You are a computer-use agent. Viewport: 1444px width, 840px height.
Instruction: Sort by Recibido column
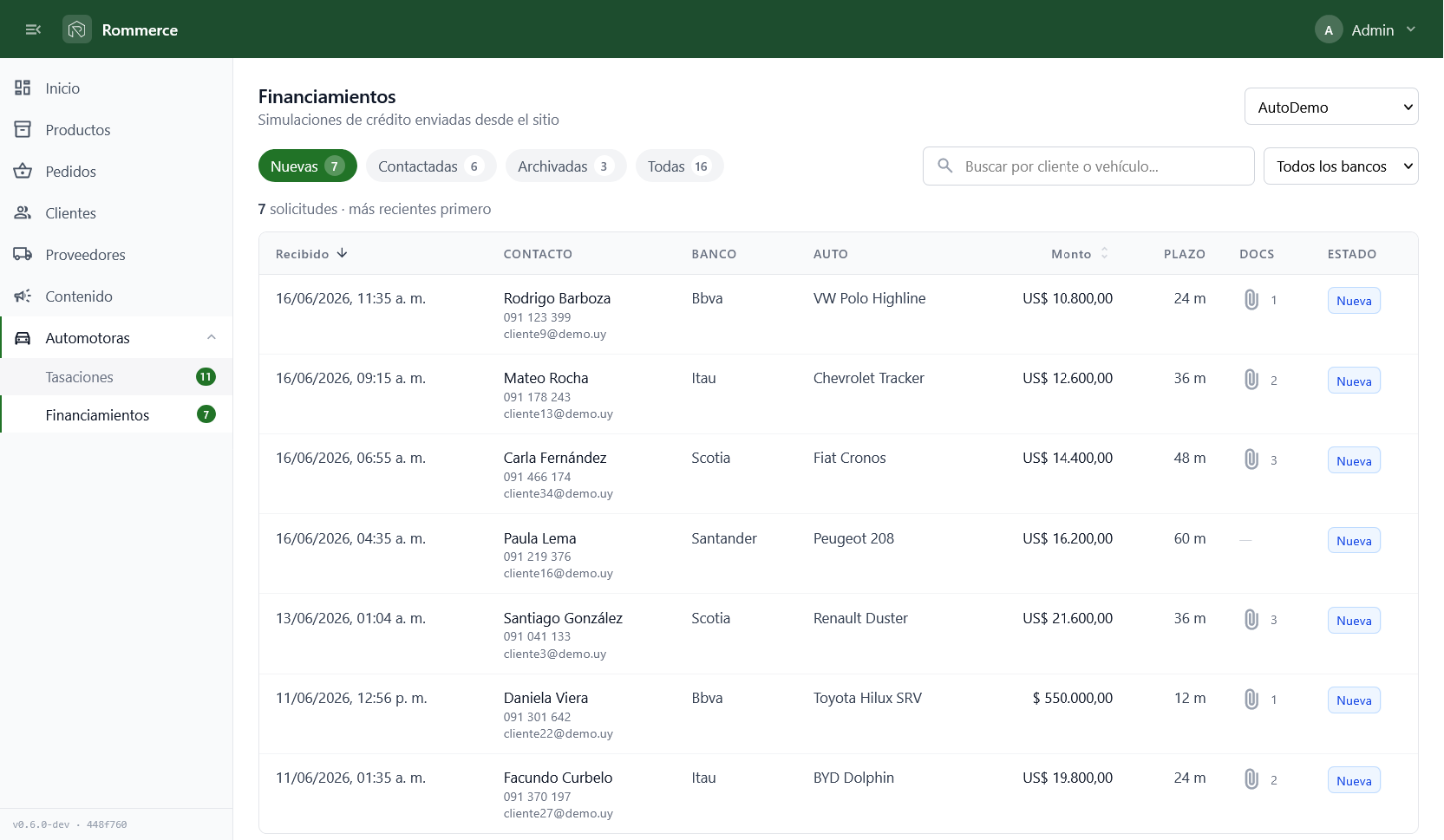pos(311,254)
